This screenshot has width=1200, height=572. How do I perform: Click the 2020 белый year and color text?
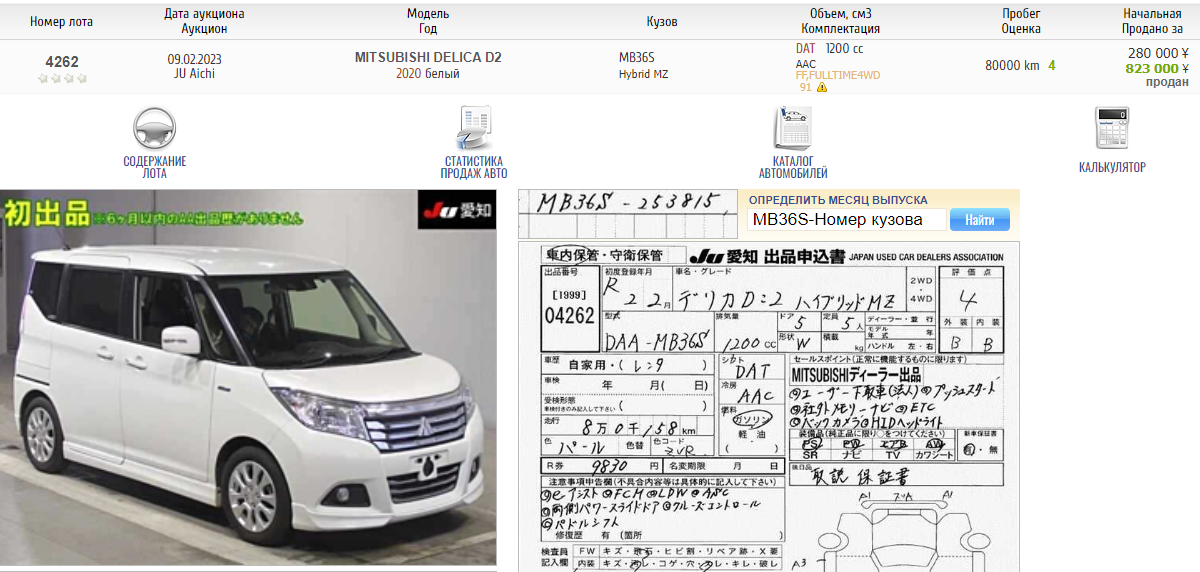[428, 73]
